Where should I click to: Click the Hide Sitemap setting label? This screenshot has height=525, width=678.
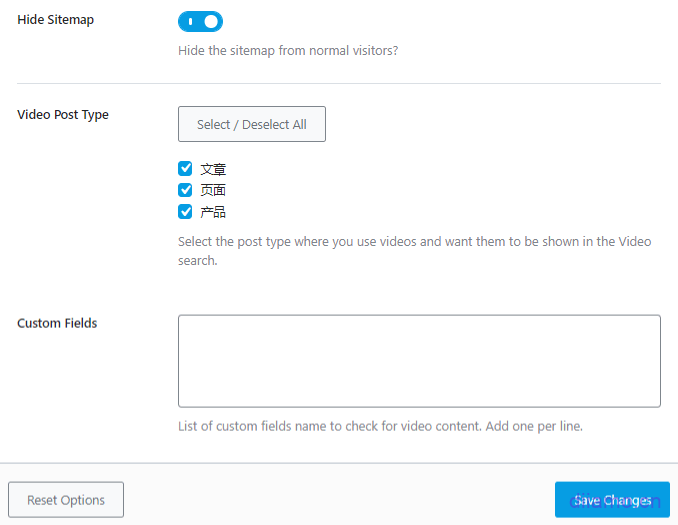tap(56, 20)
